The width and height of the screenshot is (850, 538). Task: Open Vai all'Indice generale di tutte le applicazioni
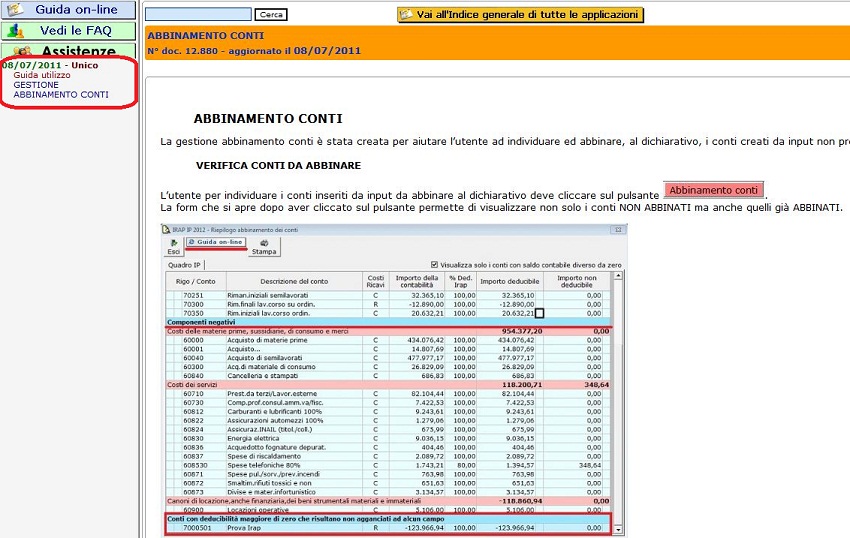tap(520, 15)
